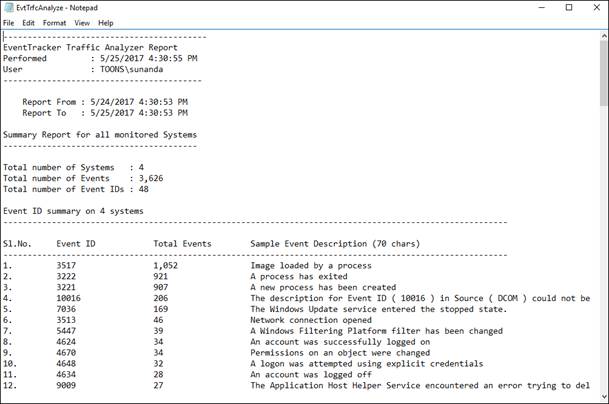609x404 pixels.
Task: Maximize the Notepad window
Action: (569, 7)
